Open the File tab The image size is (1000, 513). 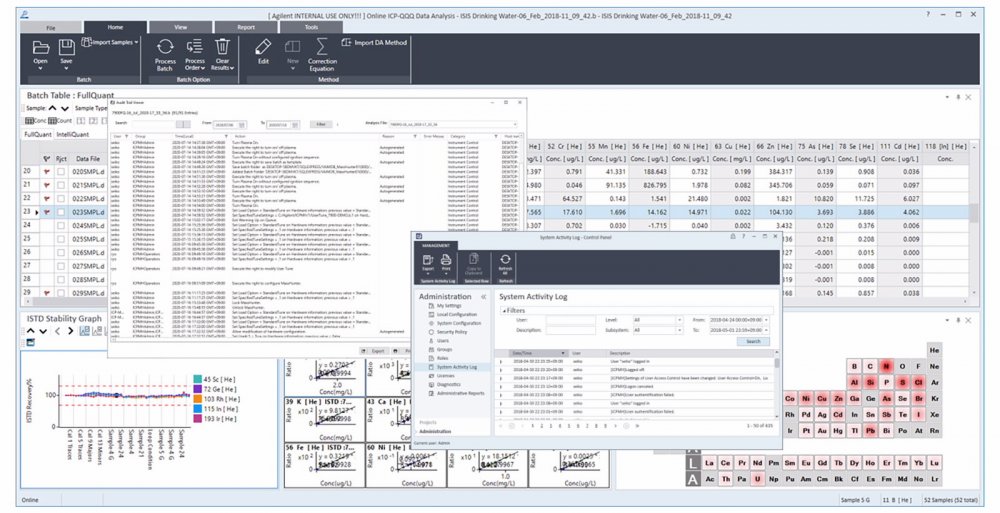tap(50, 27)
